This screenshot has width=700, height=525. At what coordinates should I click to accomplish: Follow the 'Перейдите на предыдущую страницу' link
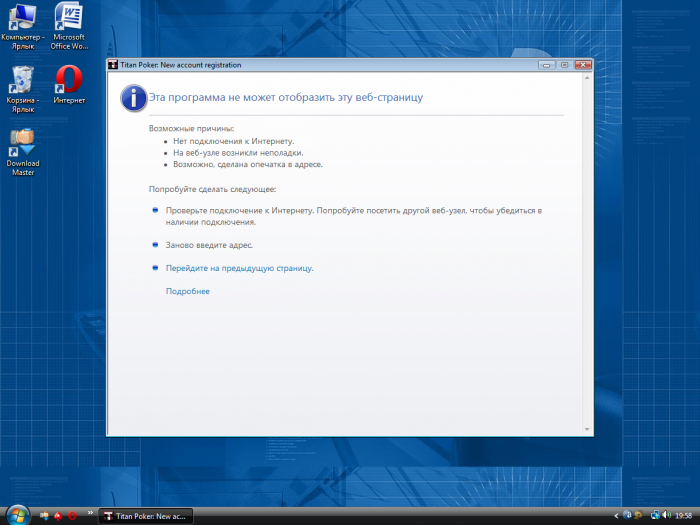pos(240,268)
